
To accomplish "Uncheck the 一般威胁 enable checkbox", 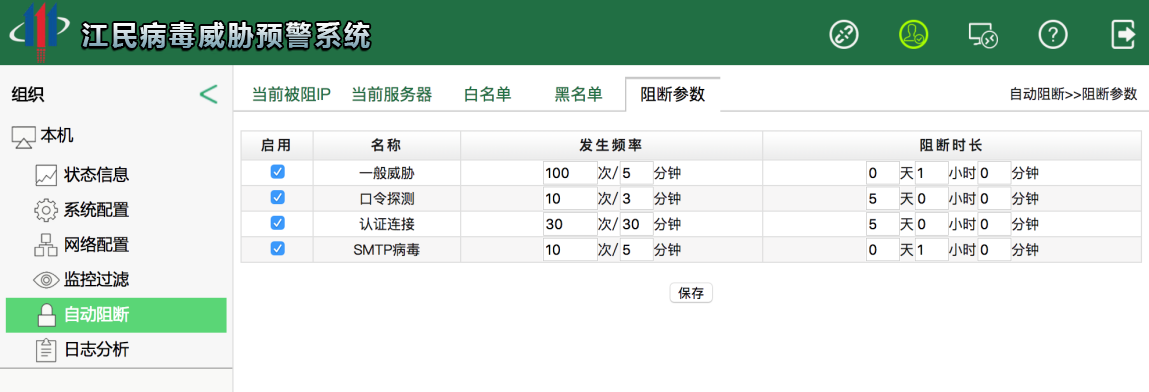I will click(277, 172).
